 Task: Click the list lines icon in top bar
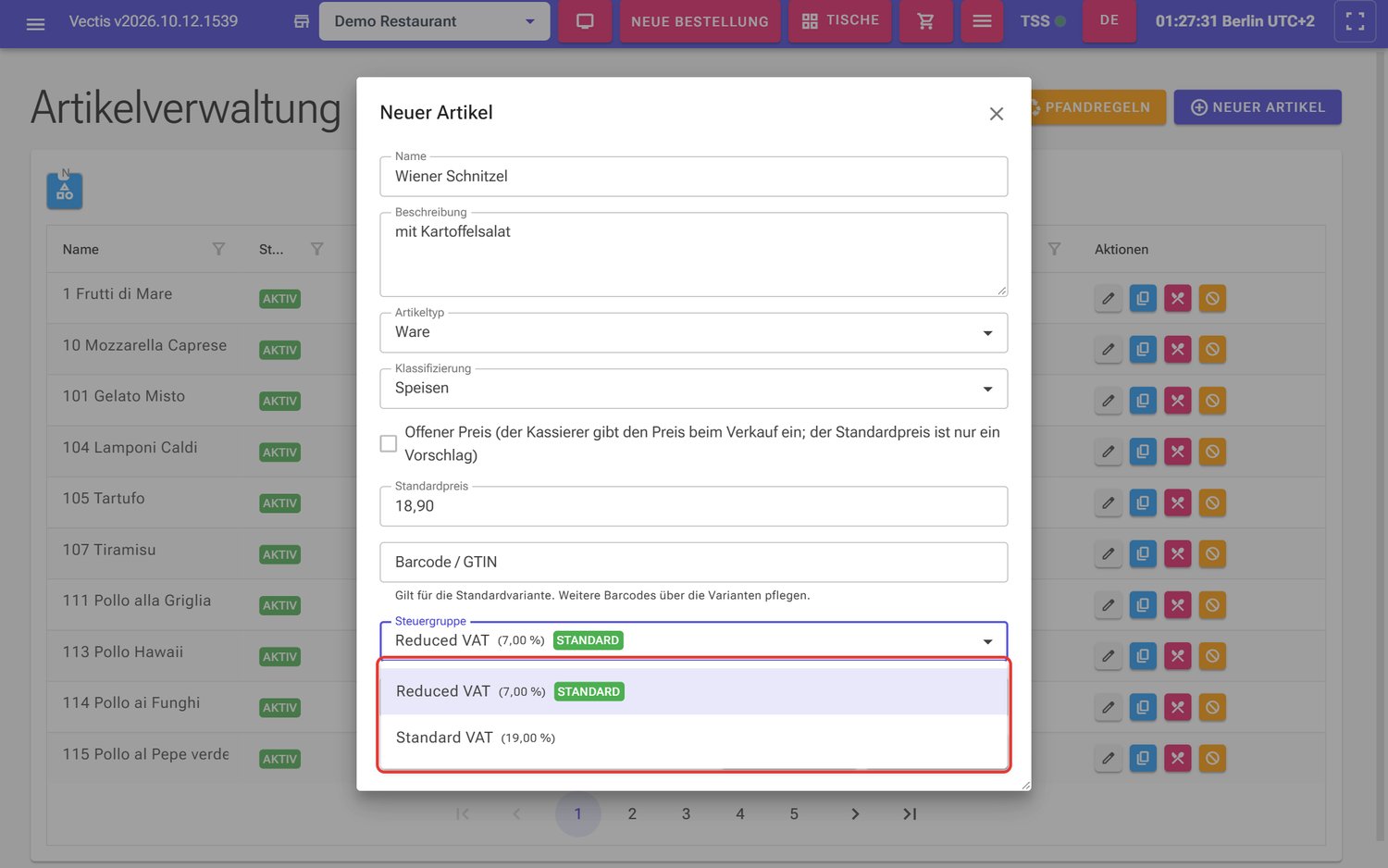pos(982,21)
